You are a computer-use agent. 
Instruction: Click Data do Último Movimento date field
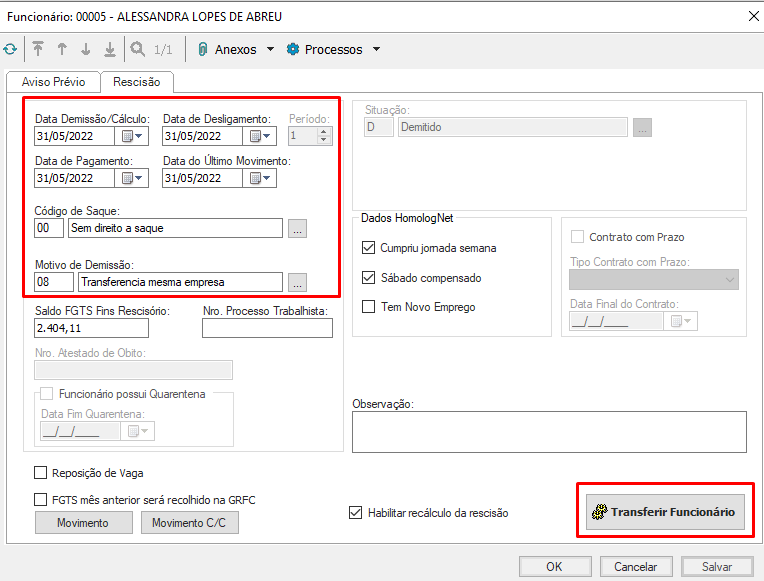(x=203, y=178)
